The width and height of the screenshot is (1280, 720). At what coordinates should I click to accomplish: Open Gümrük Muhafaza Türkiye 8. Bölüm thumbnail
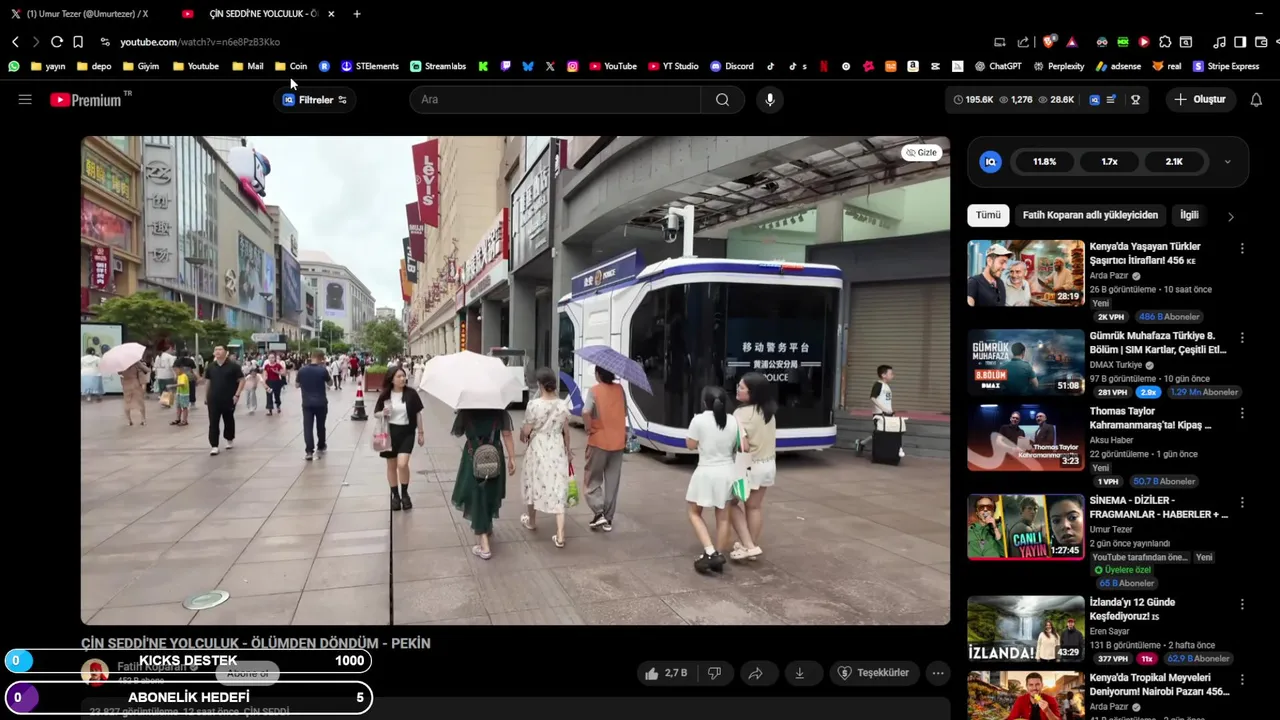[x=1025, y=362]
